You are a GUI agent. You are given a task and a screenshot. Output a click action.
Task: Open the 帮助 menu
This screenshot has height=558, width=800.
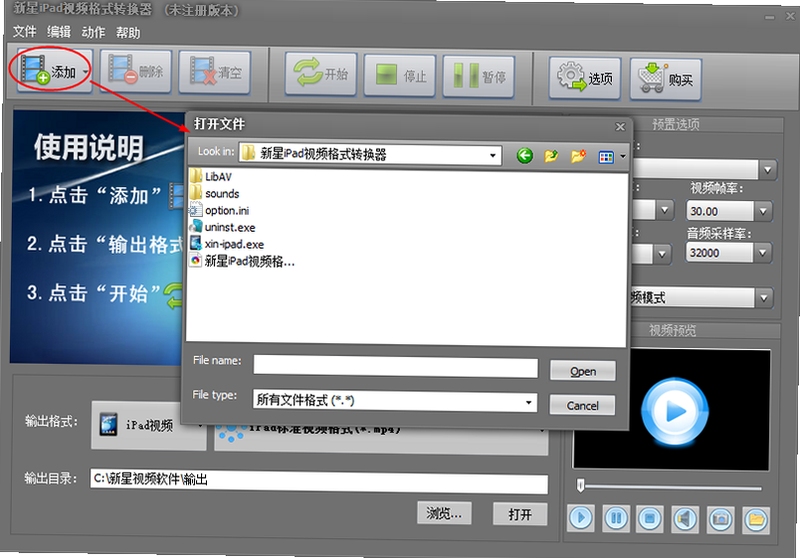[x=128, y=33]
